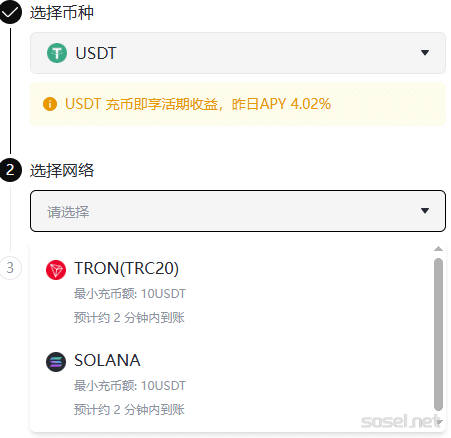Click the completed step checkmark icon

10,12
